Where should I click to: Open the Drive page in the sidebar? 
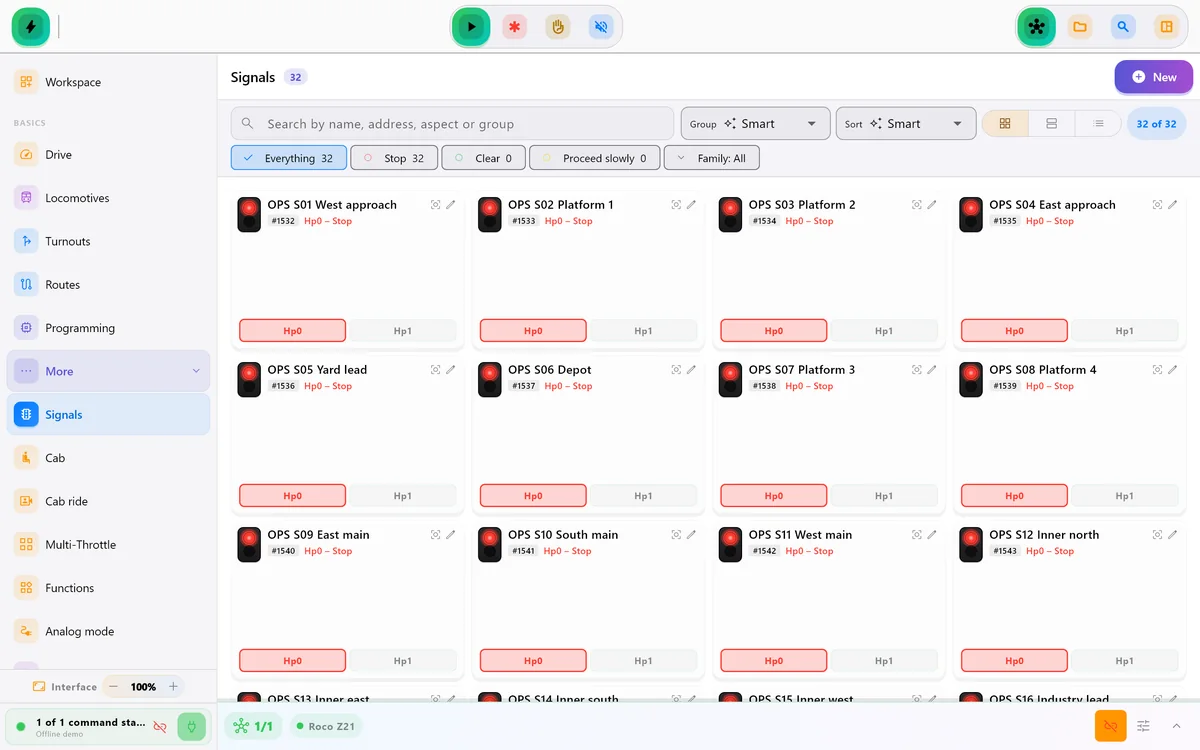point(108,155)
